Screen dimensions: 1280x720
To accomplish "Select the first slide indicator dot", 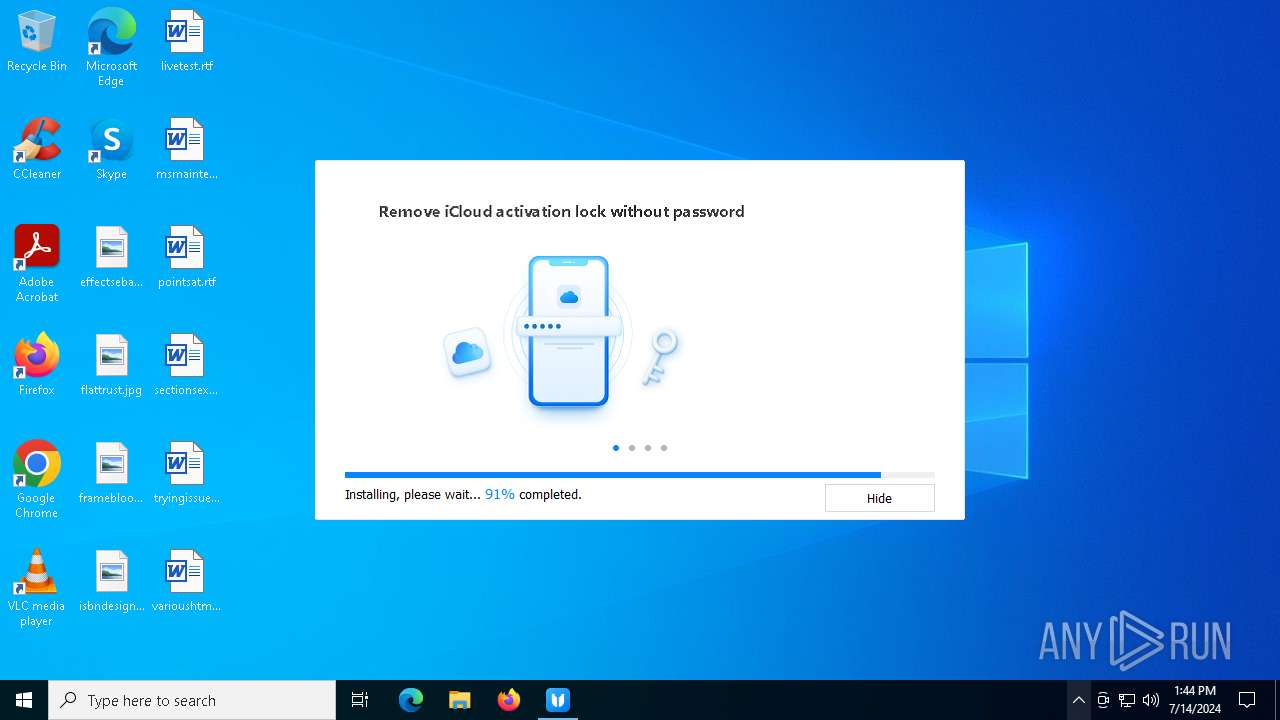I will click(x=616, y=448).
